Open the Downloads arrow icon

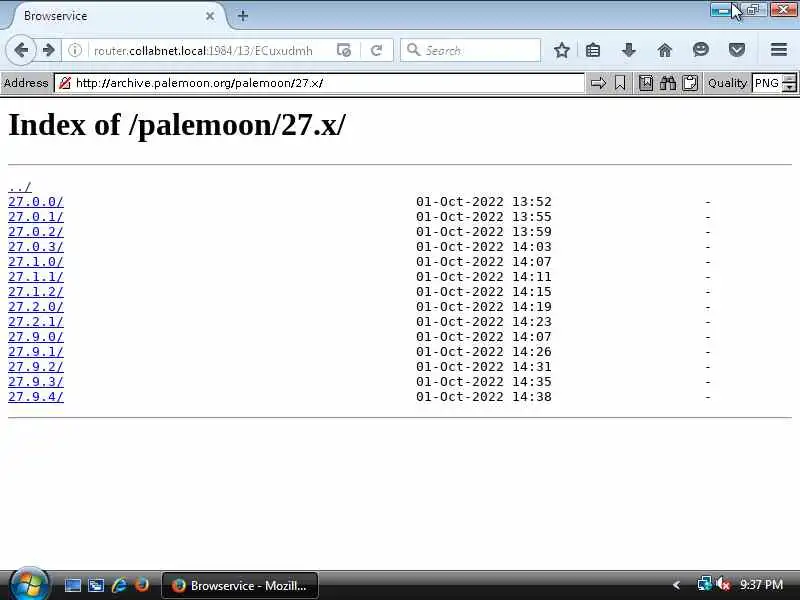point(629,50)
